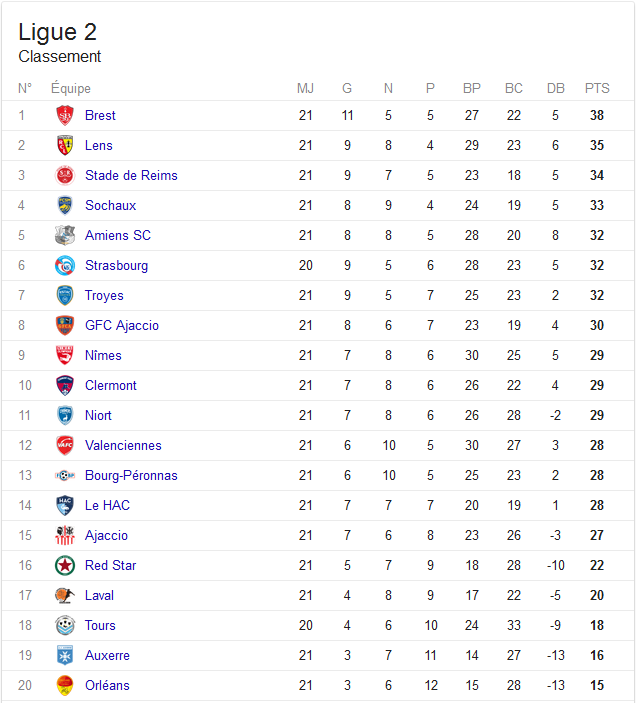This screenshot has height=703, width=636.
Task: Open the Amiens SC team link
Action: pos(118,235)
